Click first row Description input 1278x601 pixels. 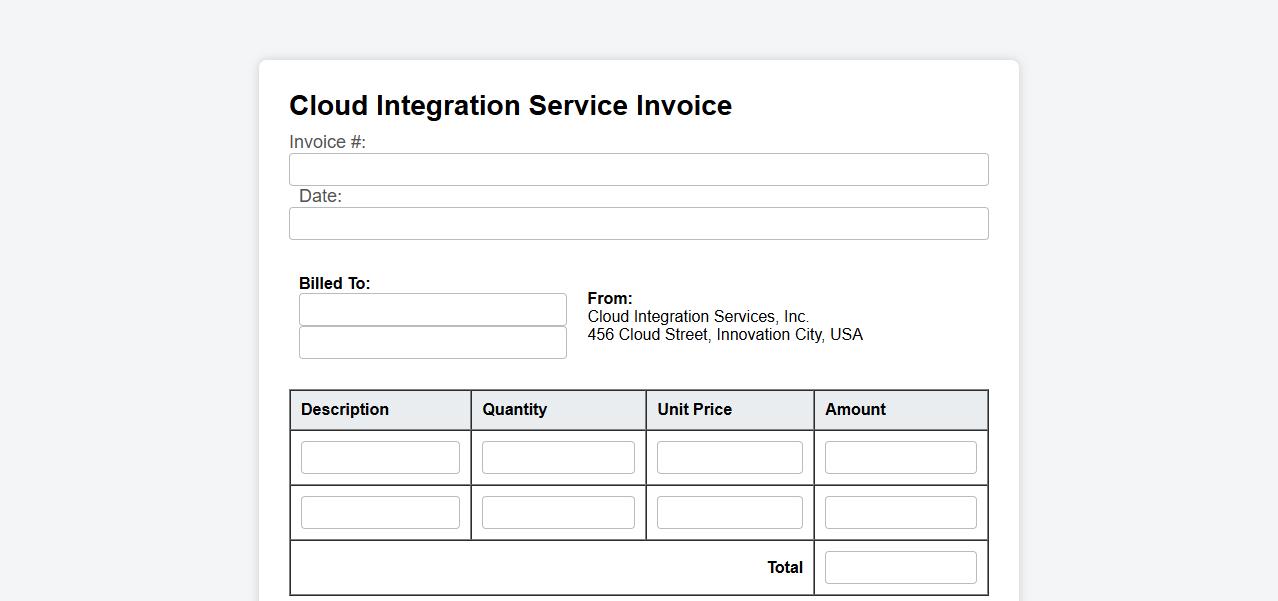coord(380,458)
